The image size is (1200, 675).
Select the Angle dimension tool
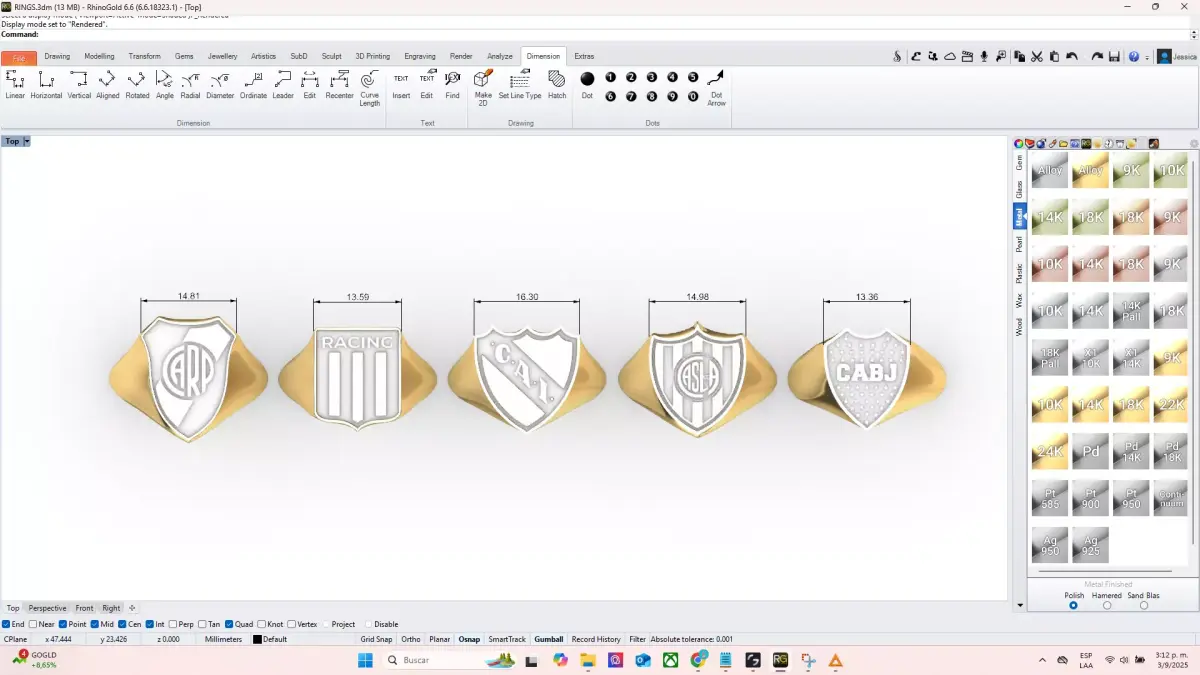tap(165, 85)
